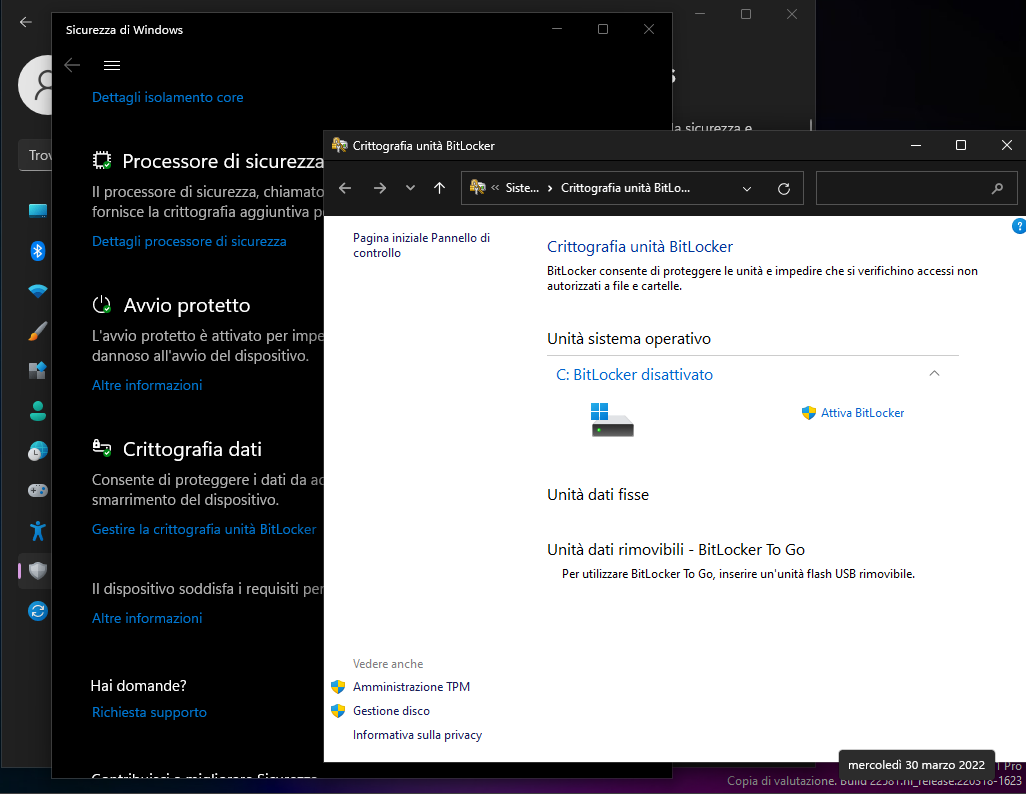
Task: Click the Processore di sicurezza chip icon
Action: [101, 160]
